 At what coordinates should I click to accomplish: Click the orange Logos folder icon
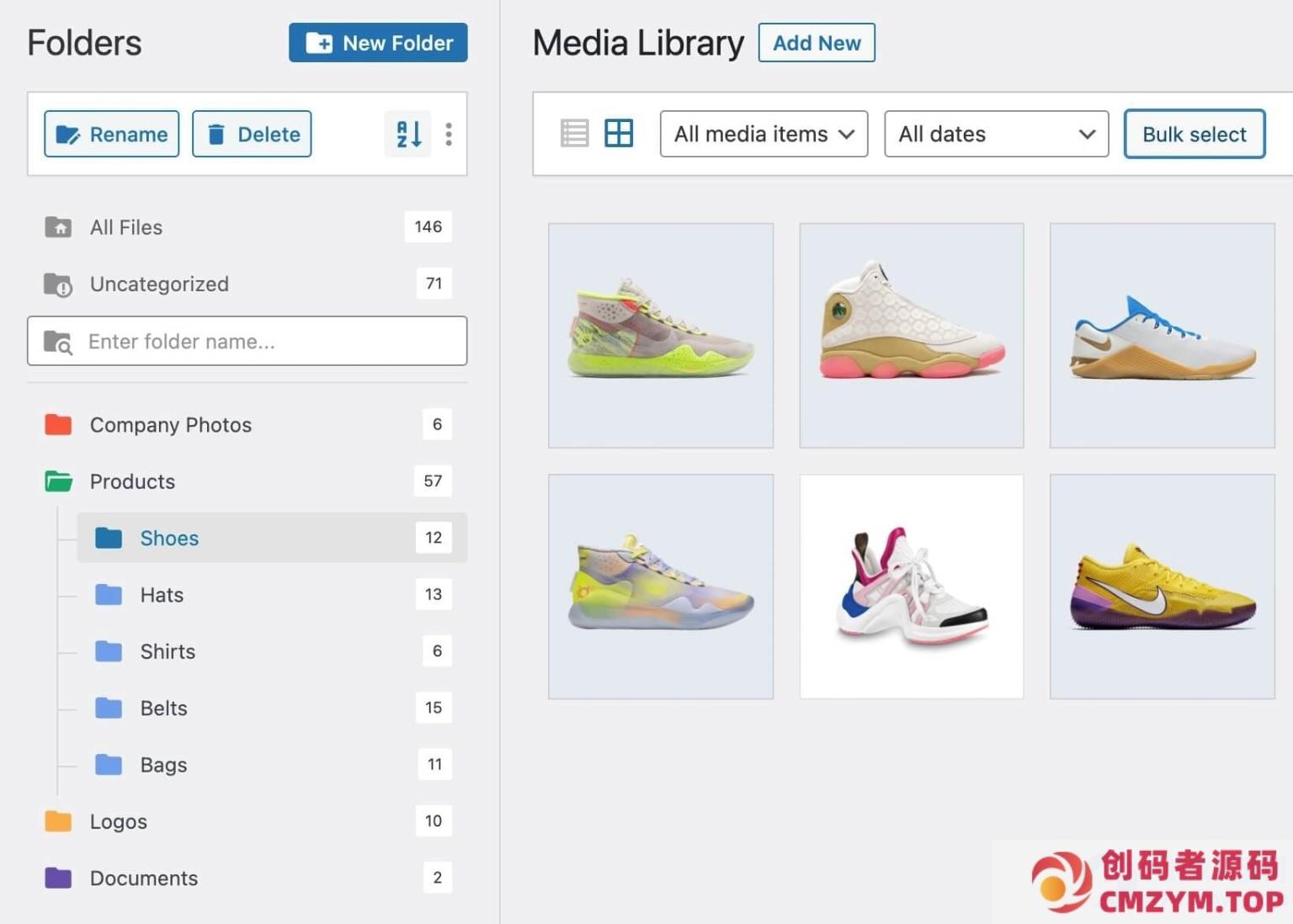(58, 820)
